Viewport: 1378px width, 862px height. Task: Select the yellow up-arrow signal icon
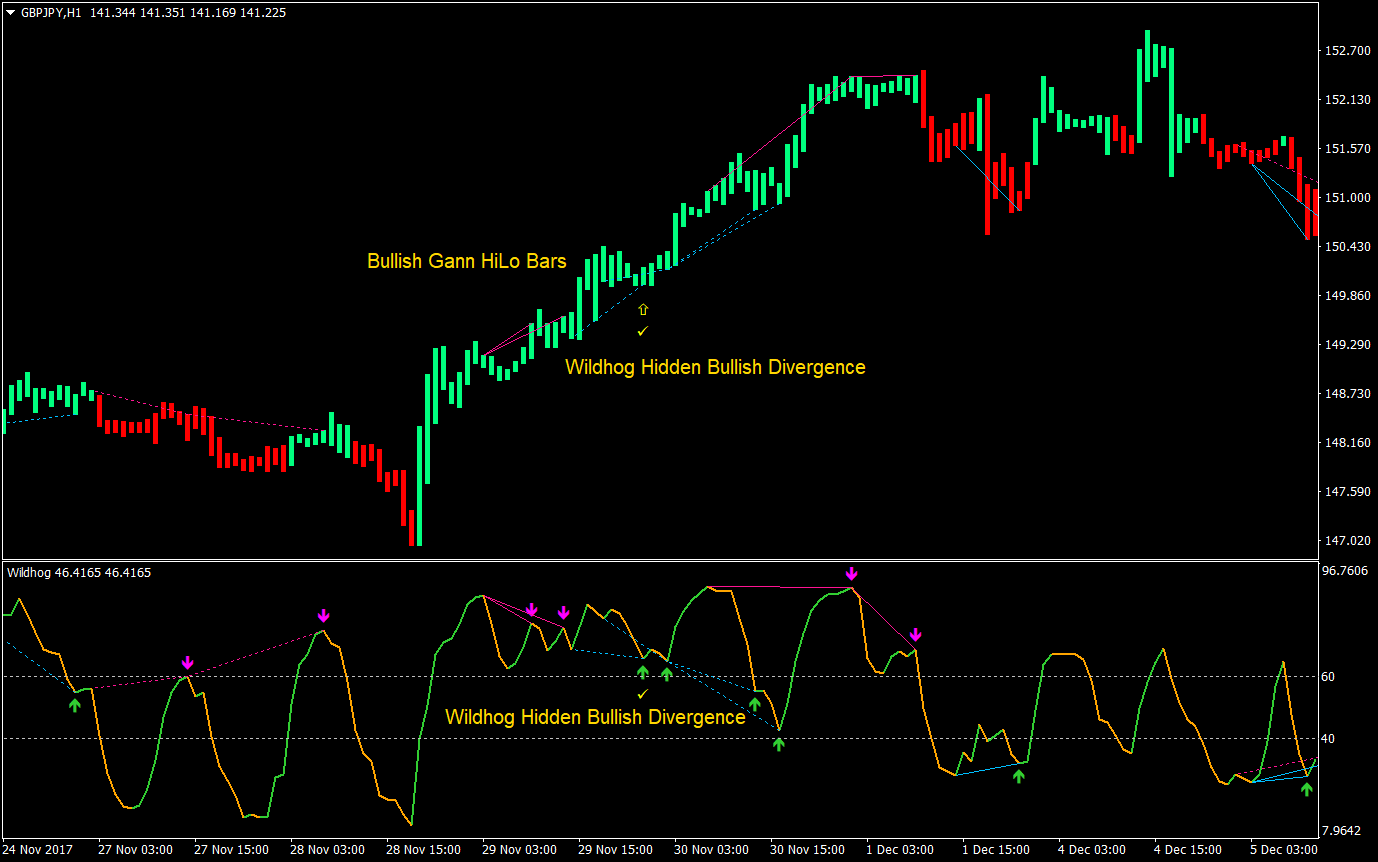644,309
